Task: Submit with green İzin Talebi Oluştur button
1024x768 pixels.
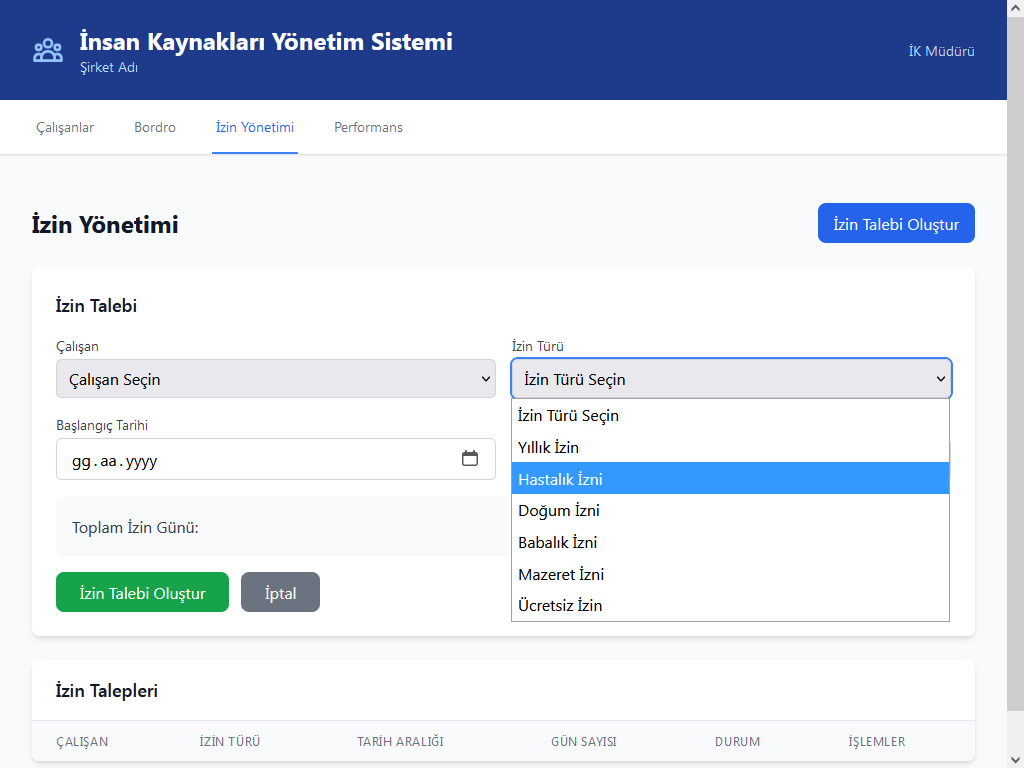Action: pyautogui.click(x=142, y=593)
